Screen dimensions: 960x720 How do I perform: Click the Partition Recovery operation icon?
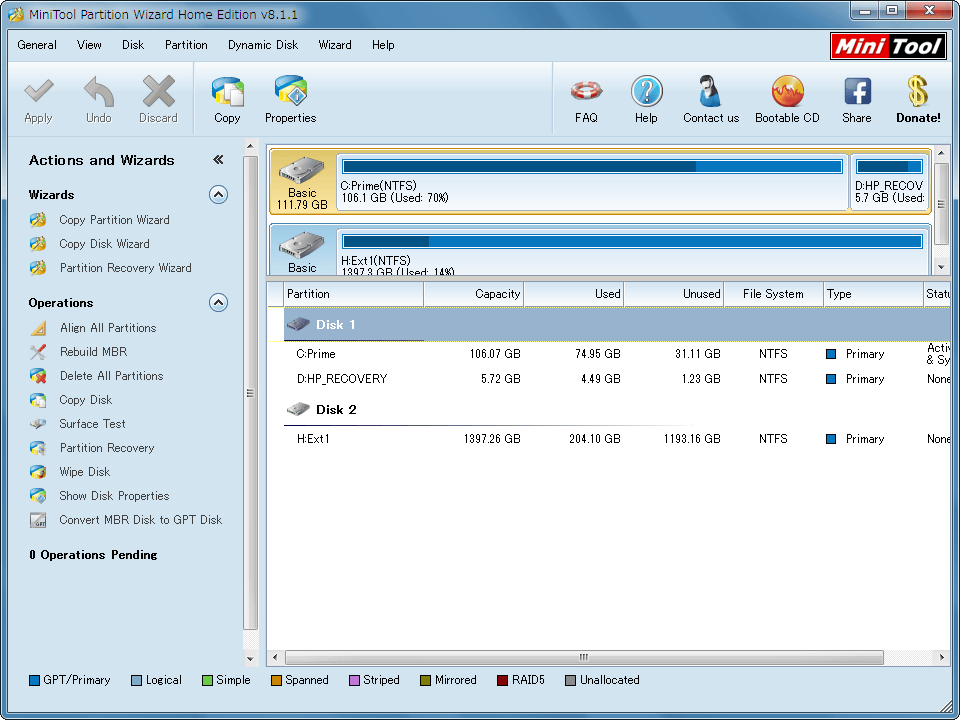pos(38,448)
